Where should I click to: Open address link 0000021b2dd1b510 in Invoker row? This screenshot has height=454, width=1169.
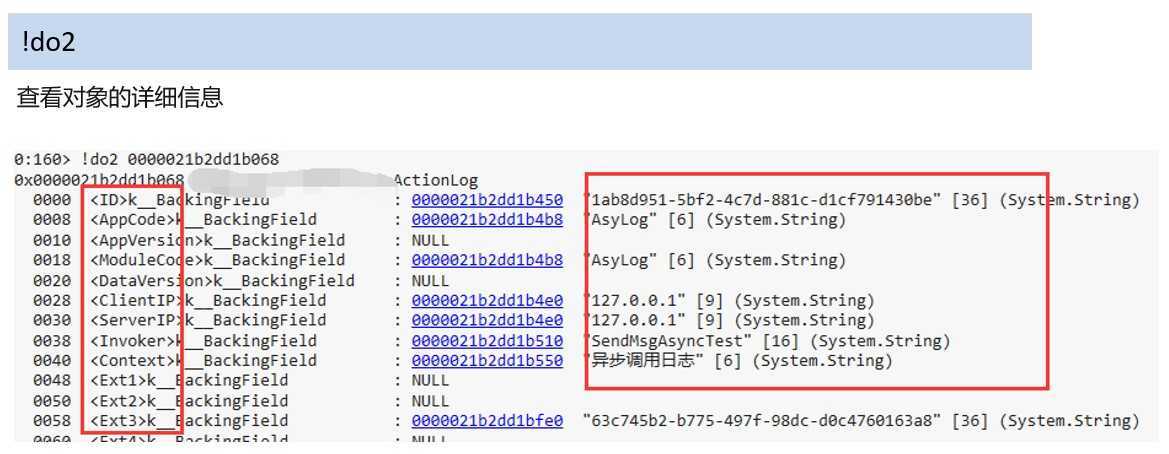coord(487,341)
